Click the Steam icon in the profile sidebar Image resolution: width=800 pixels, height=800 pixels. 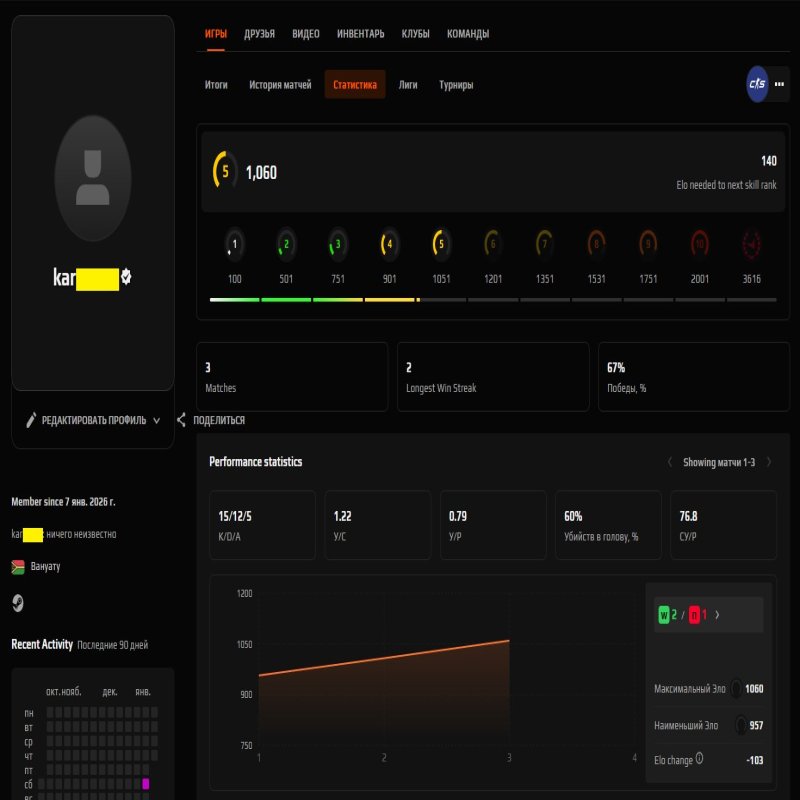[x=18, y=602]
